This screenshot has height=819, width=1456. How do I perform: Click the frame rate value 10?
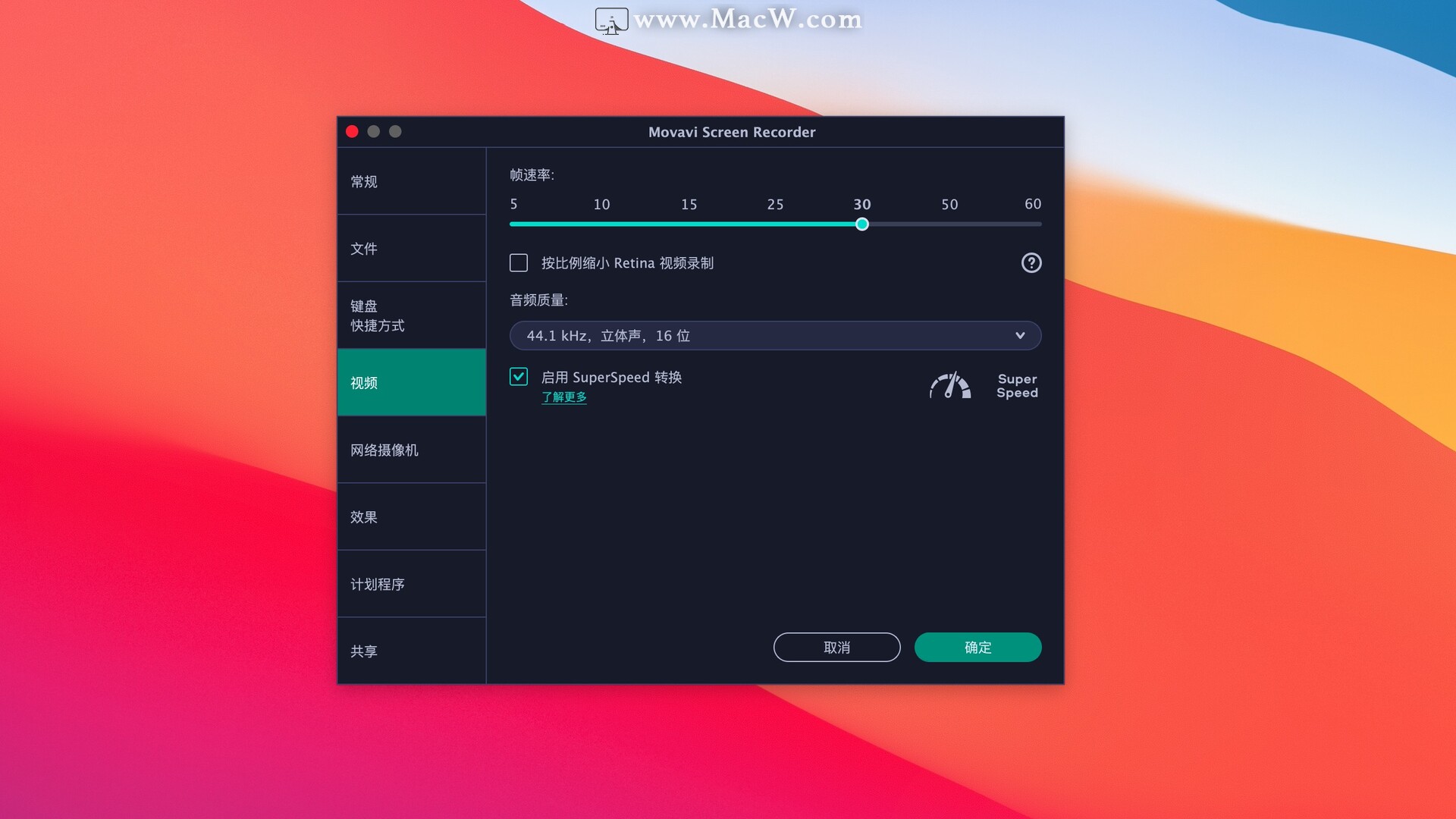click(601, 204)
